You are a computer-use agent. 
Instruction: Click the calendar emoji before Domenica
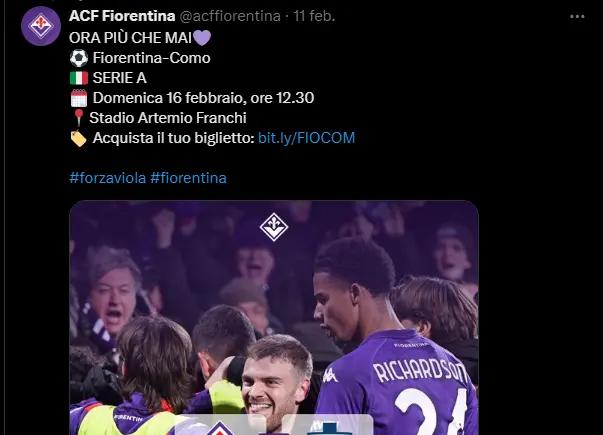[x=79, y=98]
